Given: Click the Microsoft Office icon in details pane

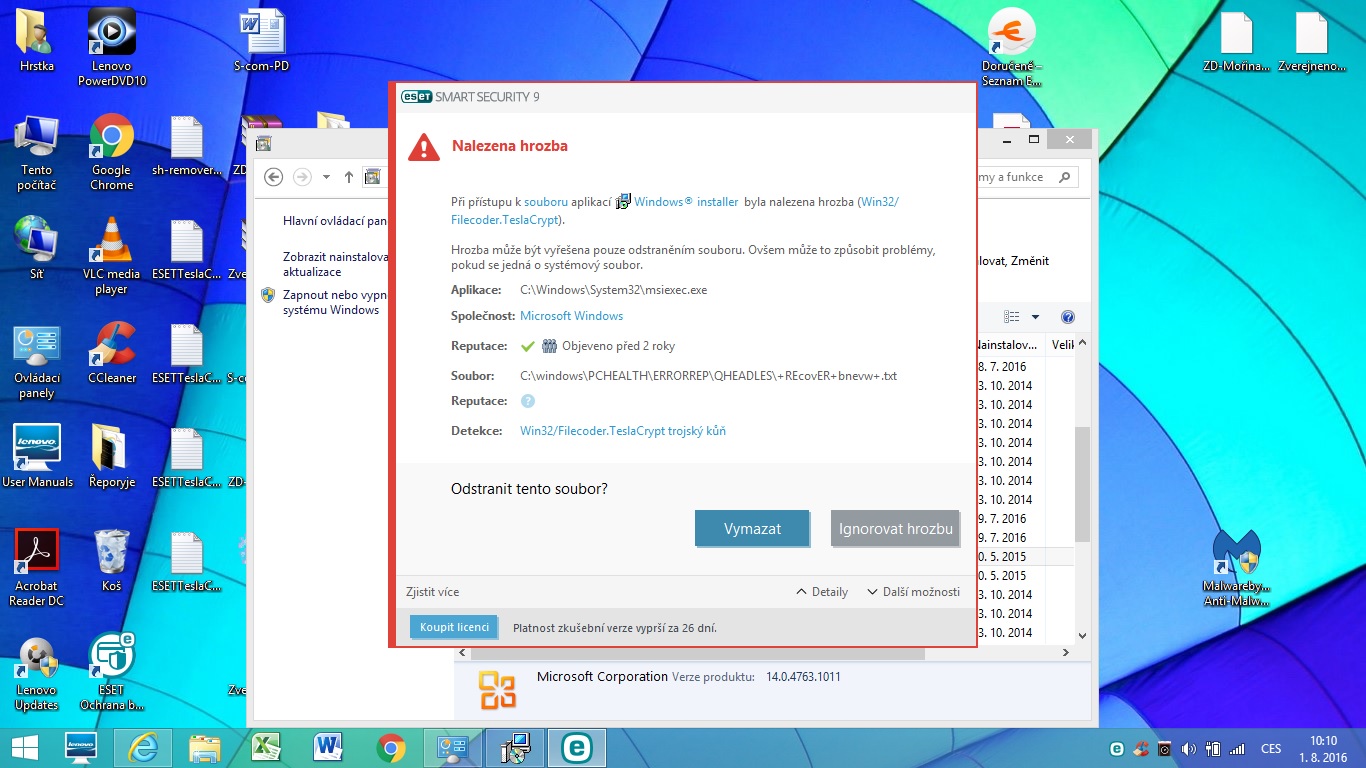Looking at the screenshot, I should click(x=496, y=690).
